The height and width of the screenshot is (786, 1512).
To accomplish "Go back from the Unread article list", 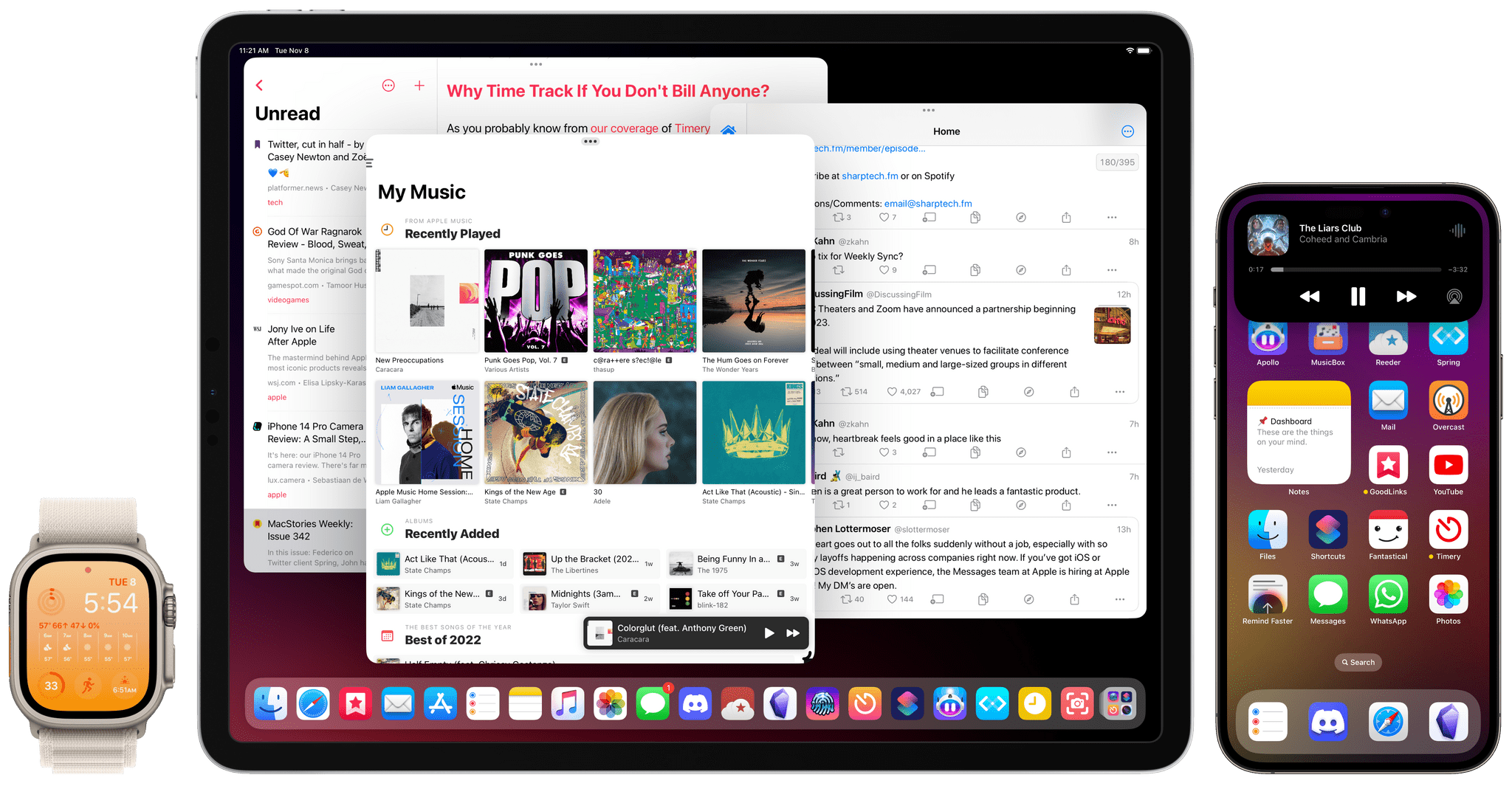I will pyautogui.click(x=259, y=86).
